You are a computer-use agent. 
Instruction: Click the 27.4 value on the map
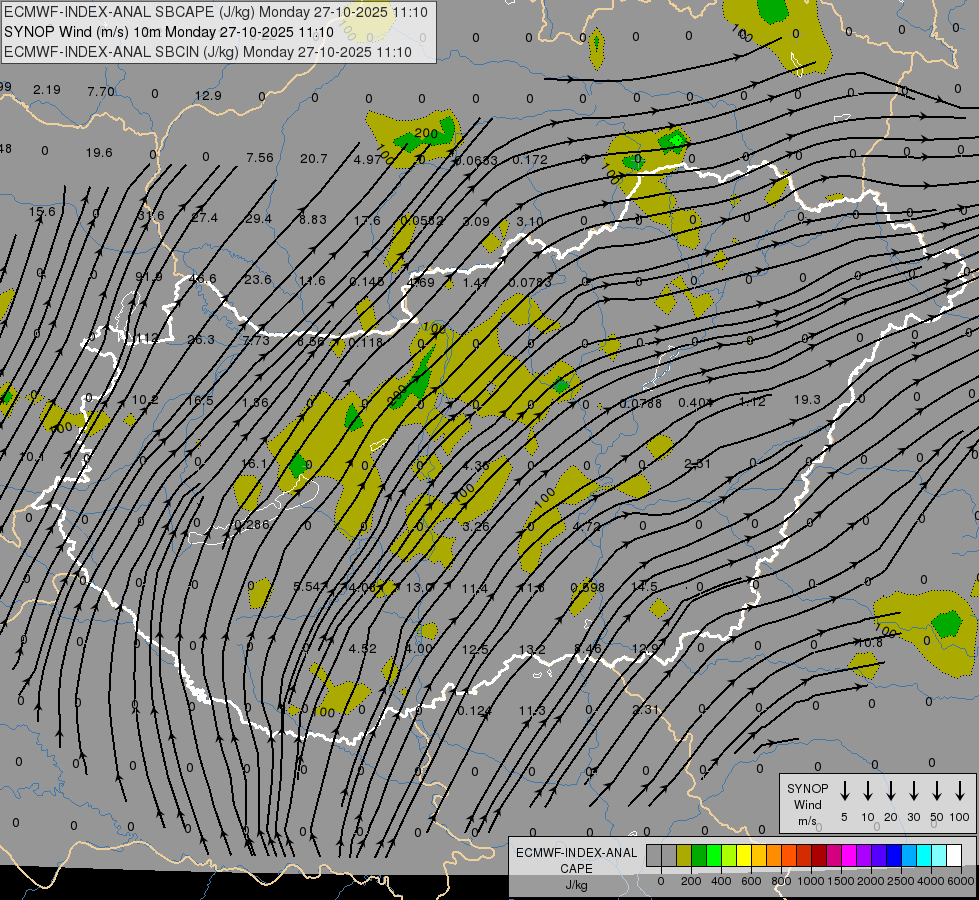coord(205,218)
